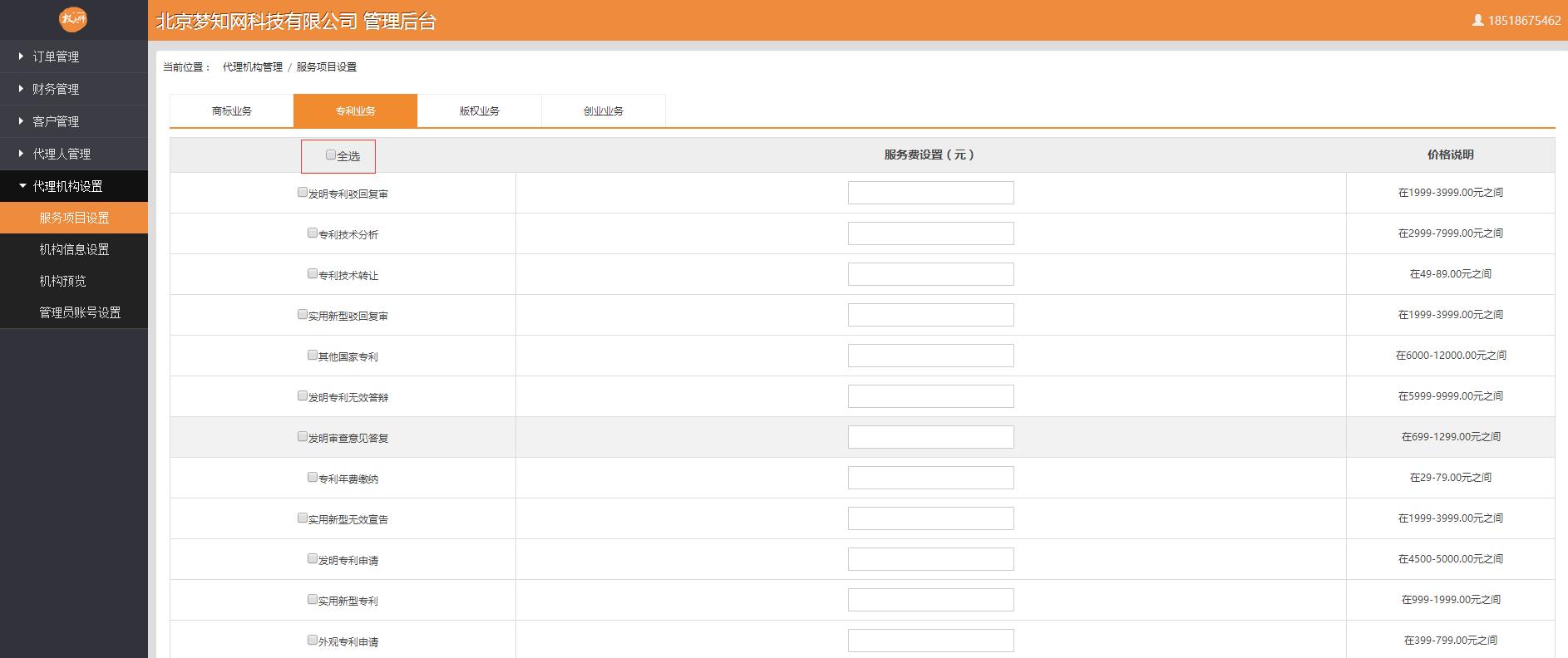
Task: Click the price note 在2999-7999.00元之间
Action: pyautogui.click(x=1451, y=233)
